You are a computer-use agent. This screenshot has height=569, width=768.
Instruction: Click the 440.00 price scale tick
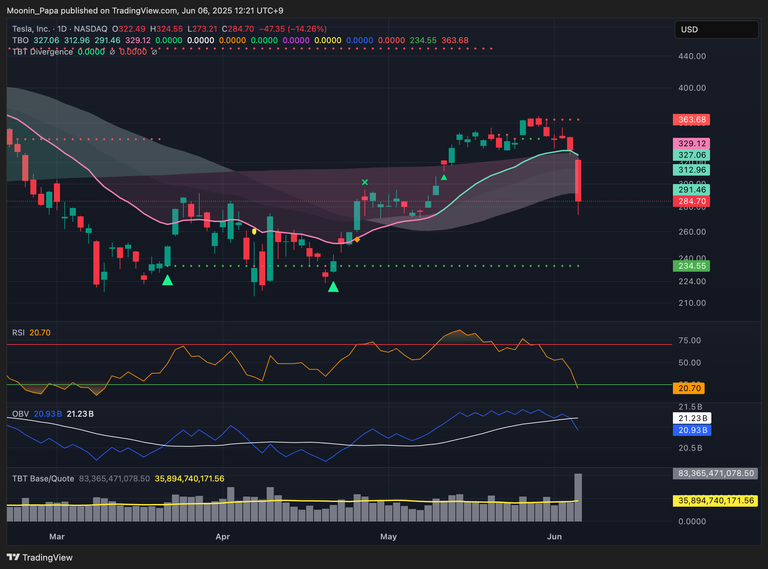[x=692, y=56]
